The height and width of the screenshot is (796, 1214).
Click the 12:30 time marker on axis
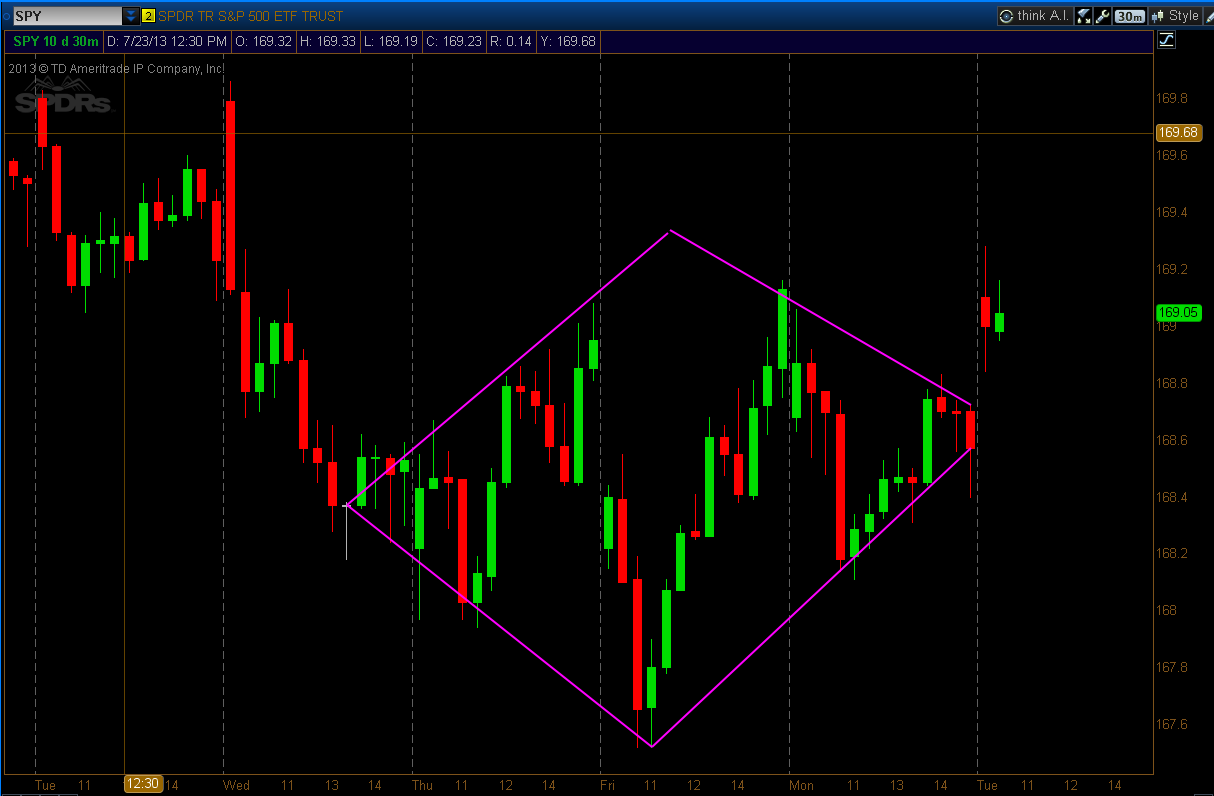coord(142,784)
